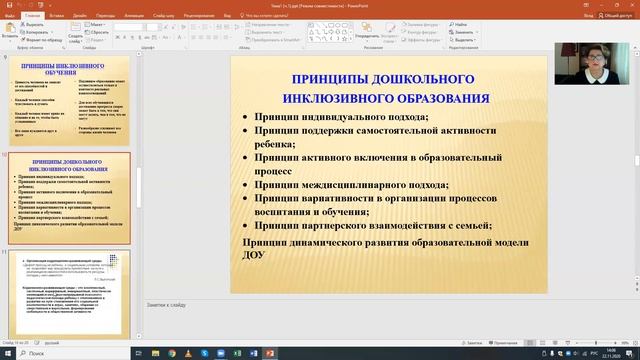Expand the shapes gallery more arrow
The height and width of the screenshot is (360, 640).
(351, 40)
